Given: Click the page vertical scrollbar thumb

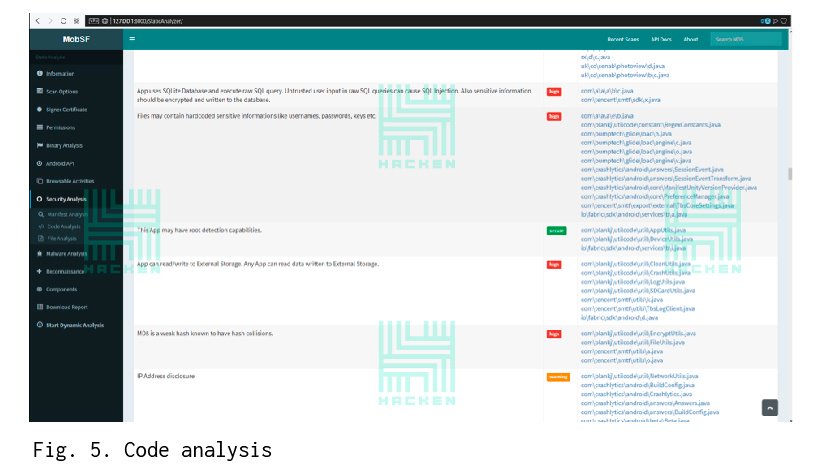Looking at the screenshot, I should (790, 174).
